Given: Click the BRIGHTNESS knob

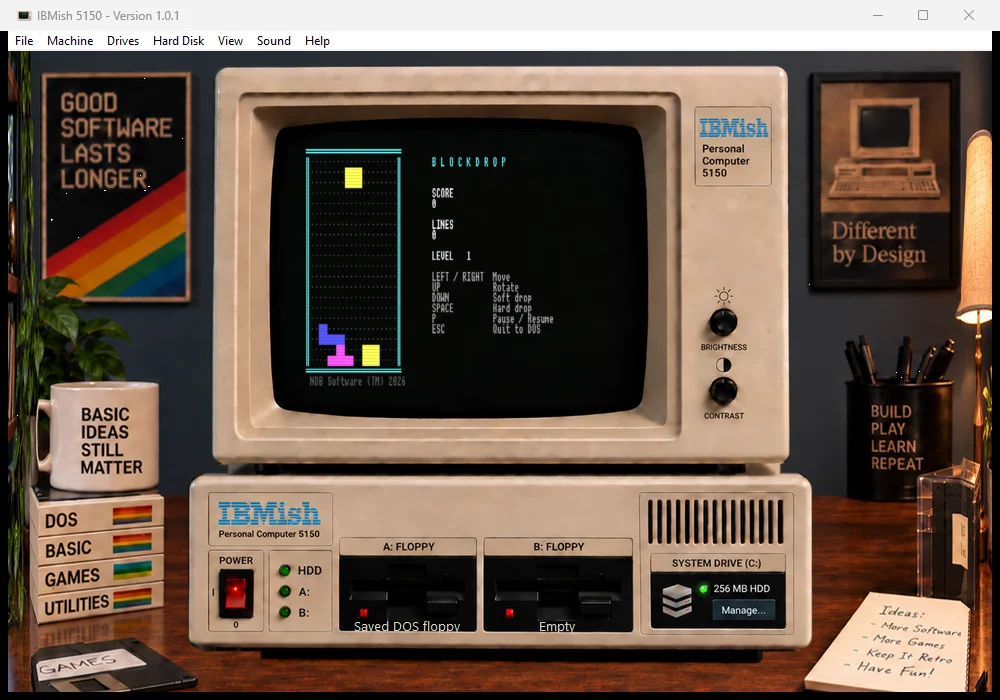Looking at the screenshot, I should (723, 322).
